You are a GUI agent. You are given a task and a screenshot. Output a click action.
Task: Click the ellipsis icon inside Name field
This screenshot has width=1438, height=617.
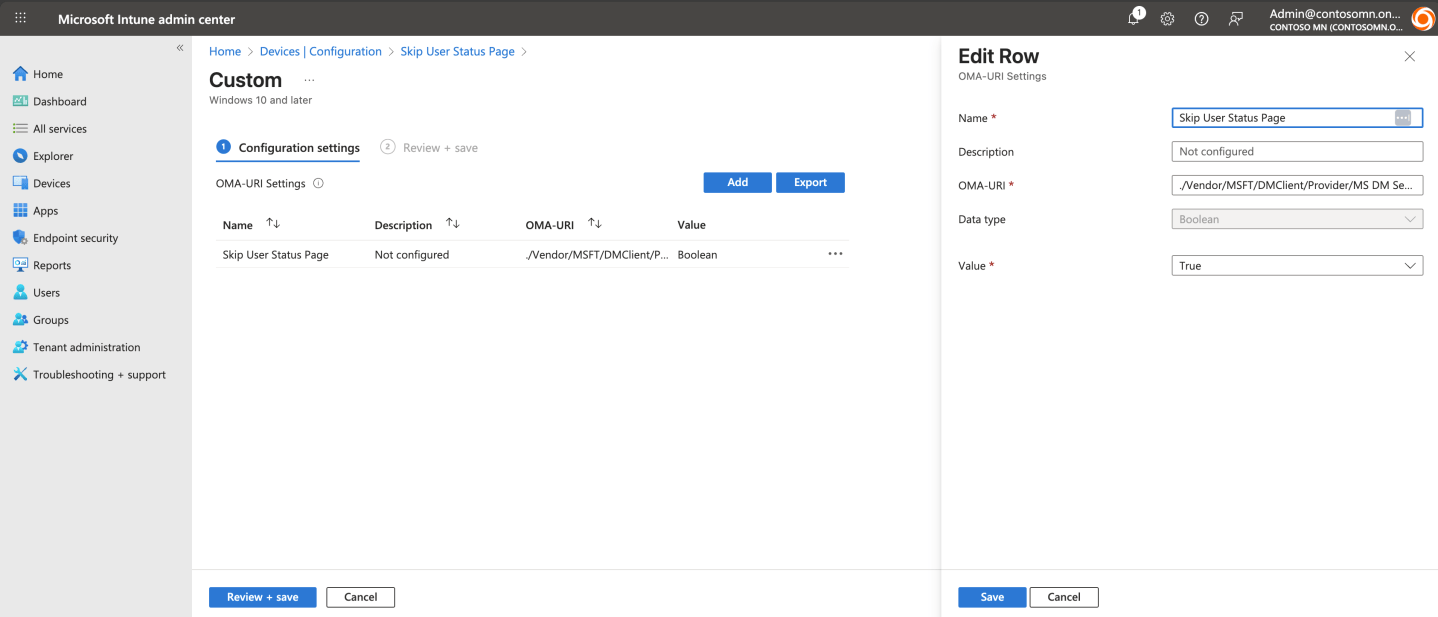pyautogui.click(x=1402, y=118)
